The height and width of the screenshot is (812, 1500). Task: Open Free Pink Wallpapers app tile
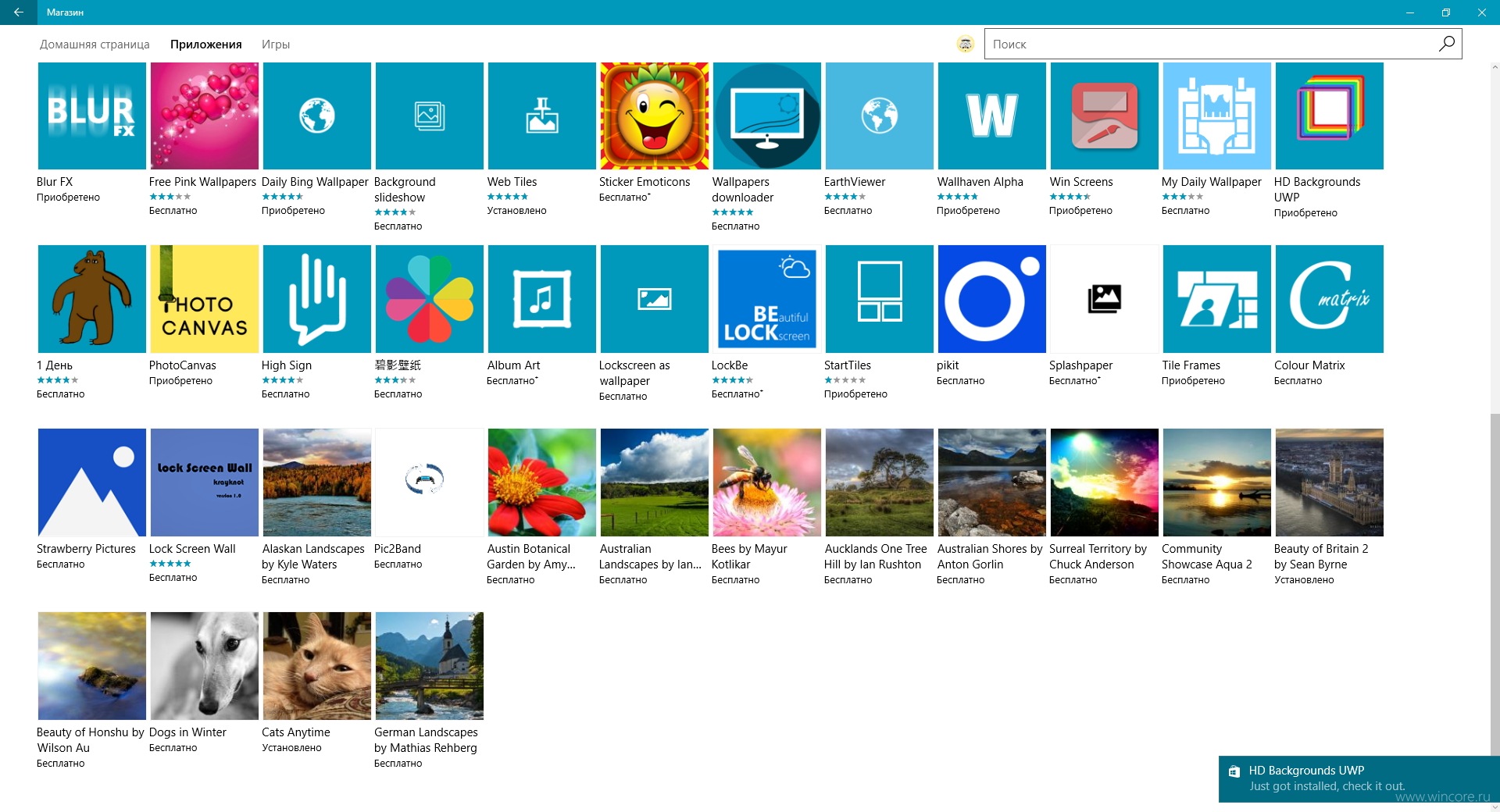pos(205,116)
